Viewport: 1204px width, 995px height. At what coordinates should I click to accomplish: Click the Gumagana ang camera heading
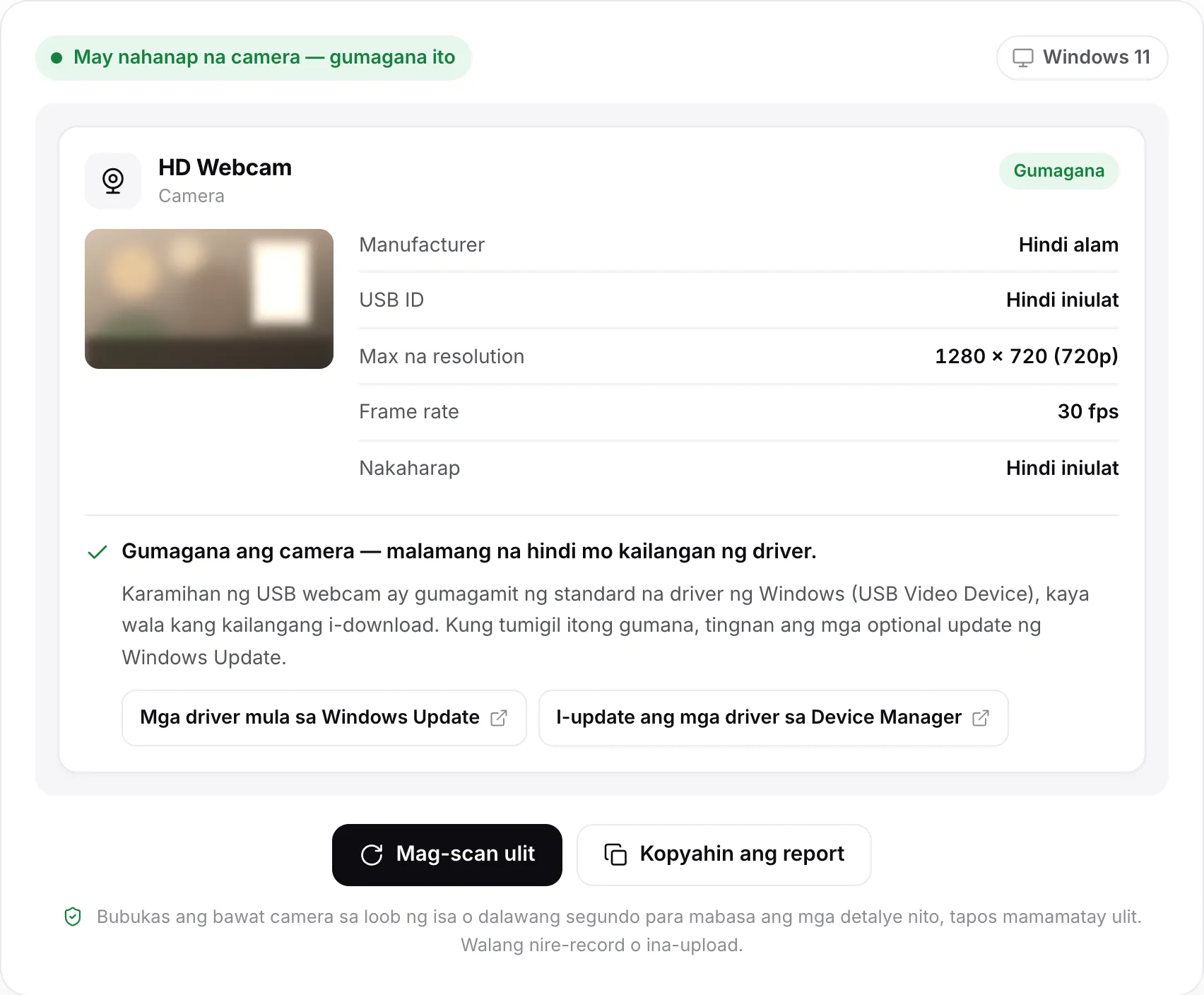click(469, 551)
